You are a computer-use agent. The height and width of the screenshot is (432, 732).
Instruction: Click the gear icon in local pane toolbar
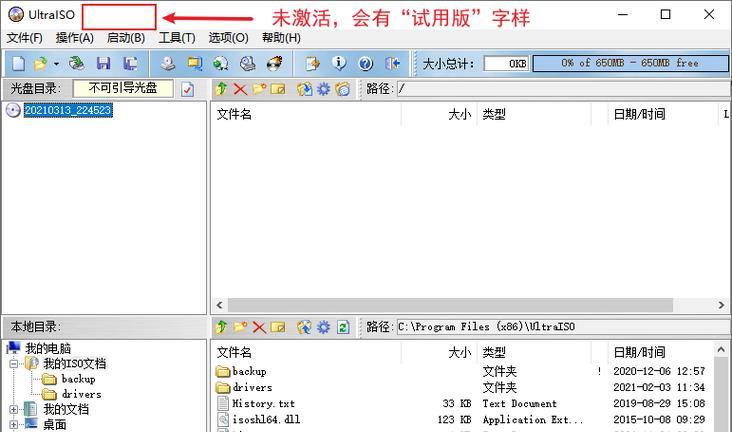click(x=323, y=327)
